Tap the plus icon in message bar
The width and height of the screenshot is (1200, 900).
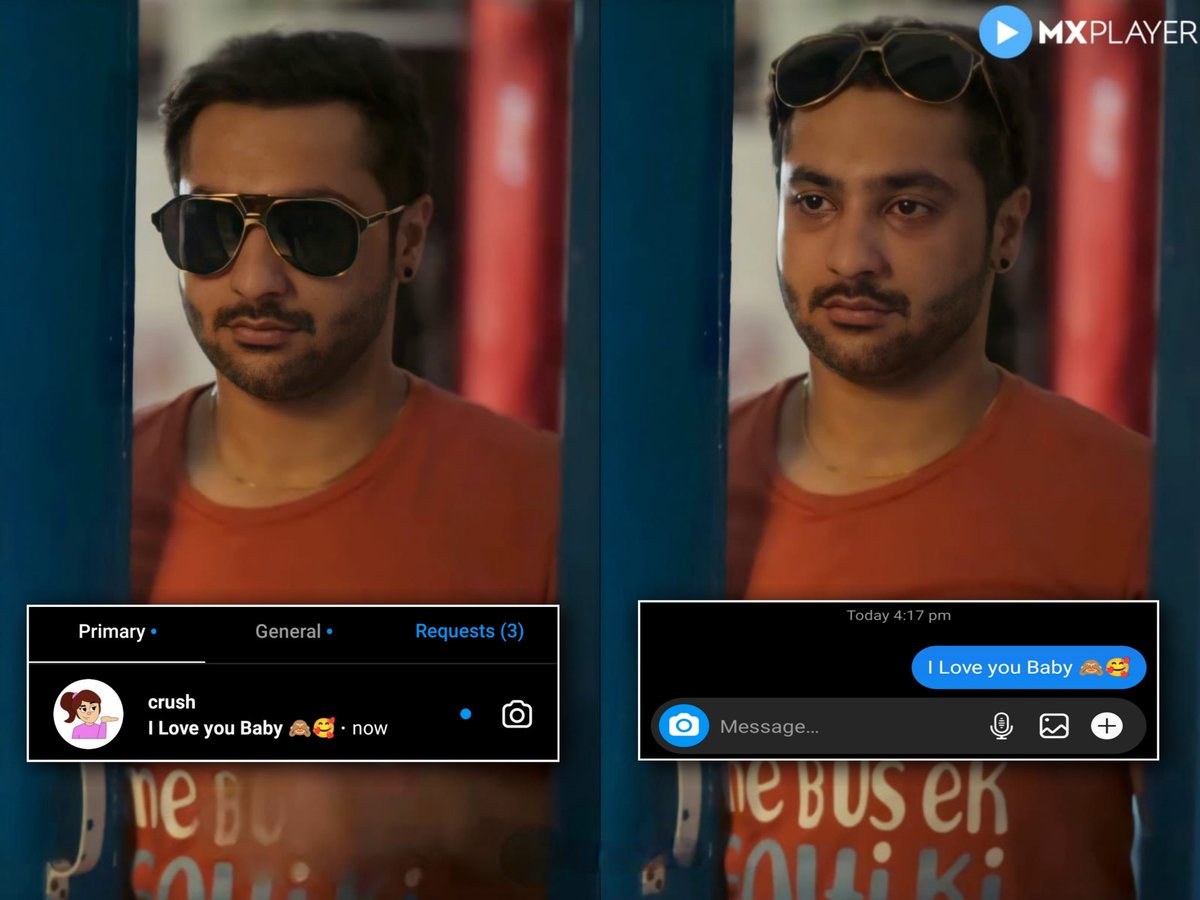tap(1107, 726)
